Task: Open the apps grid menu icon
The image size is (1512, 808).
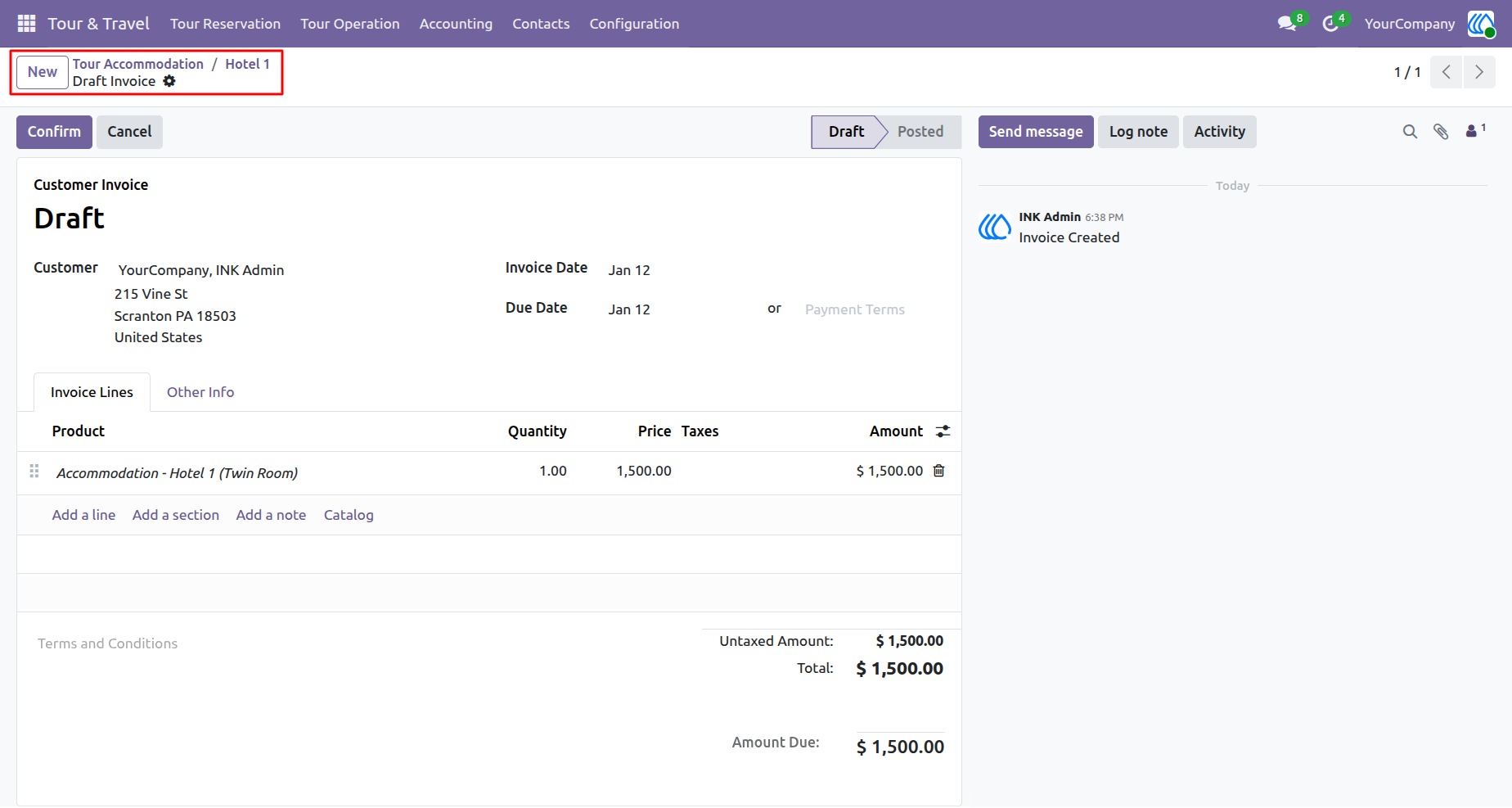Action: [26, 24]
